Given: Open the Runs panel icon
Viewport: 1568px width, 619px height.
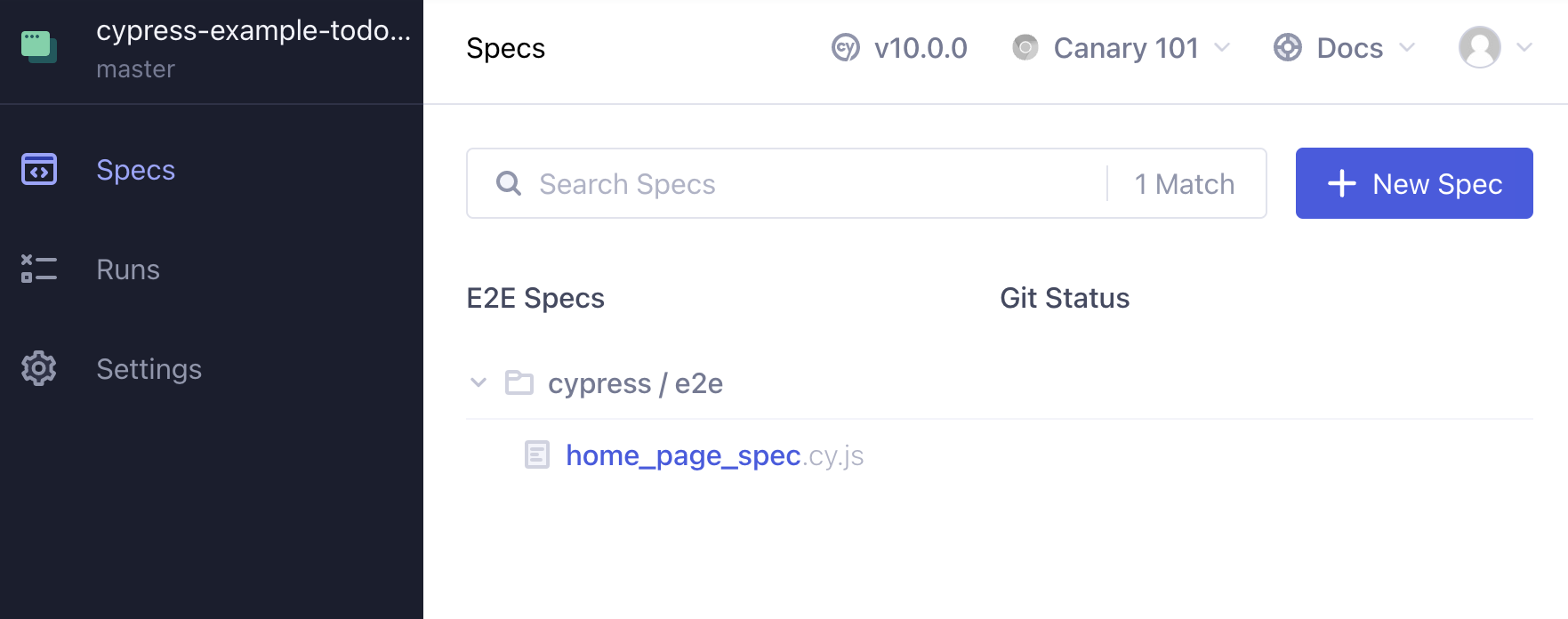Looking at the screenshot, I should click(38, 269).
